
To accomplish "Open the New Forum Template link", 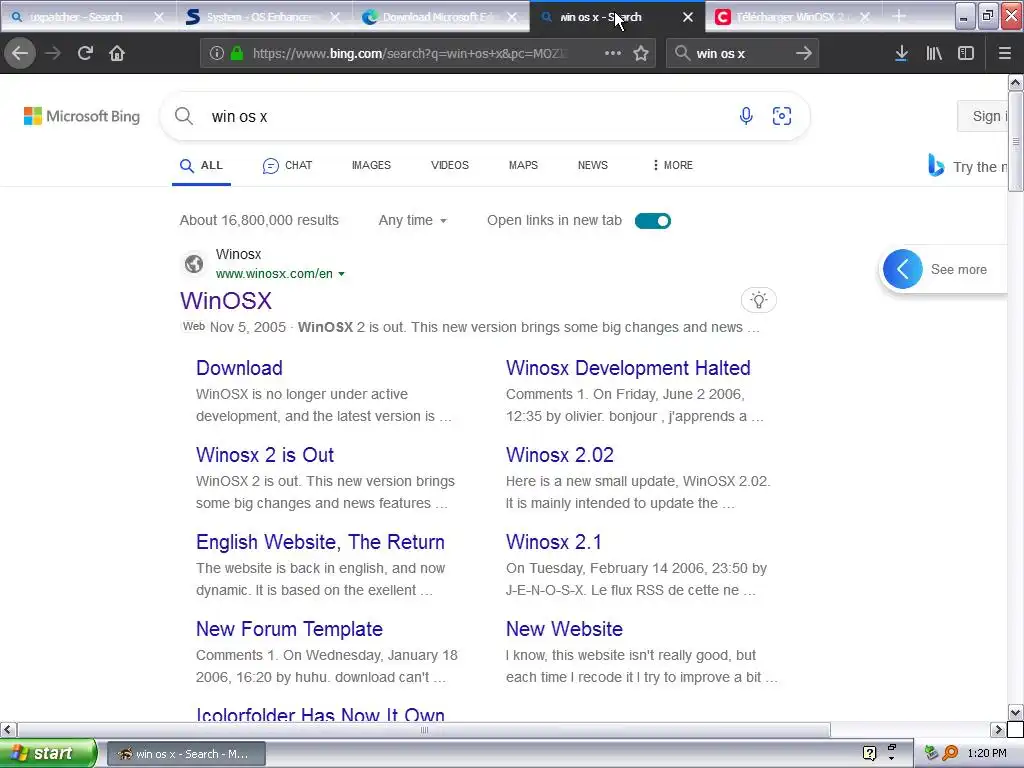I will pos(289,629).
